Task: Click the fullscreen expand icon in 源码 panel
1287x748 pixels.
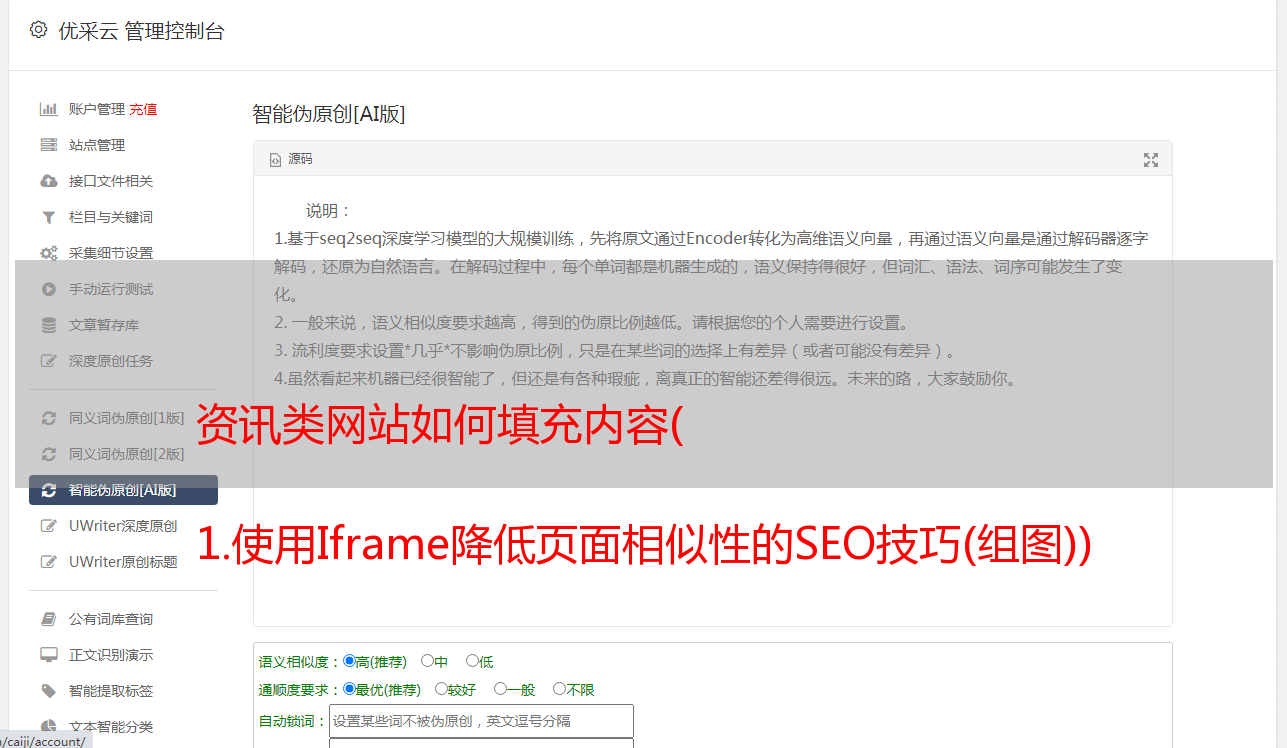Action: click(1151, 160)
